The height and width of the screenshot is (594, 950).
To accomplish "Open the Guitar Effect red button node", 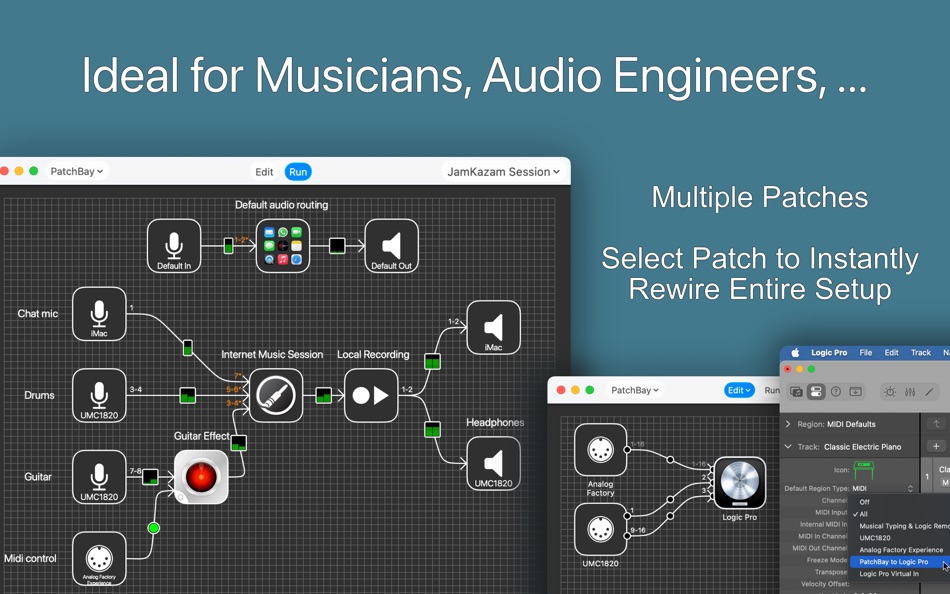I will tap(200, 477).
